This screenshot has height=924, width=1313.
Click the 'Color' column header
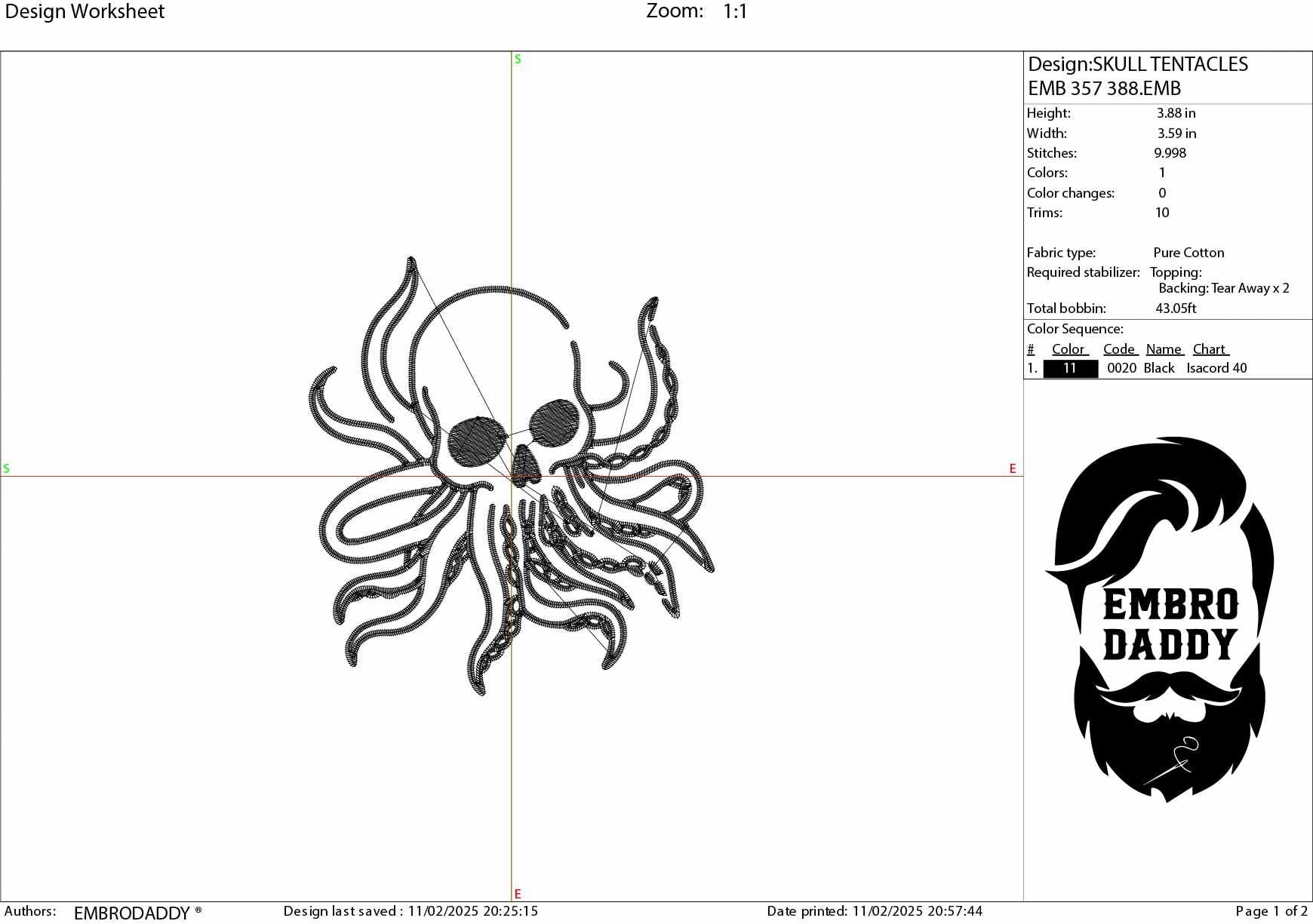tap(1070, 349)
